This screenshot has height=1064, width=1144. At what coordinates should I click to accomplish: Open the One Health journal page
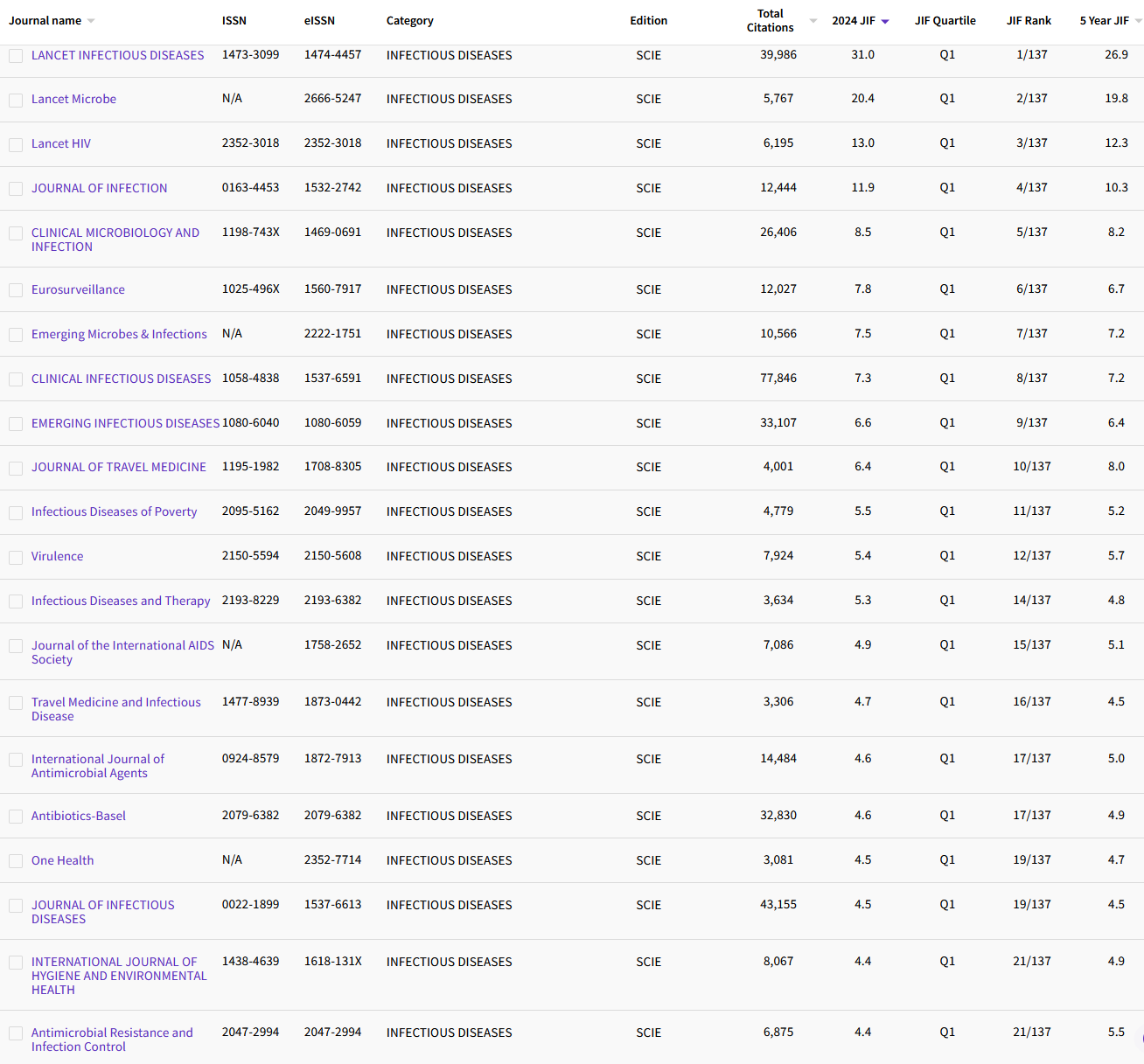[62, 860]
